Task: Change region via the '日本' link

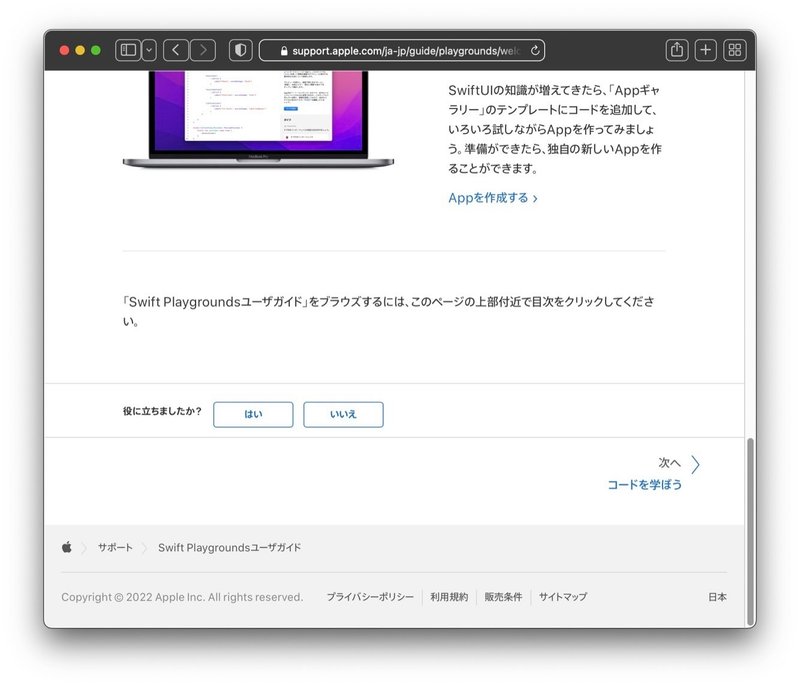Action: [x=717, y=597]
